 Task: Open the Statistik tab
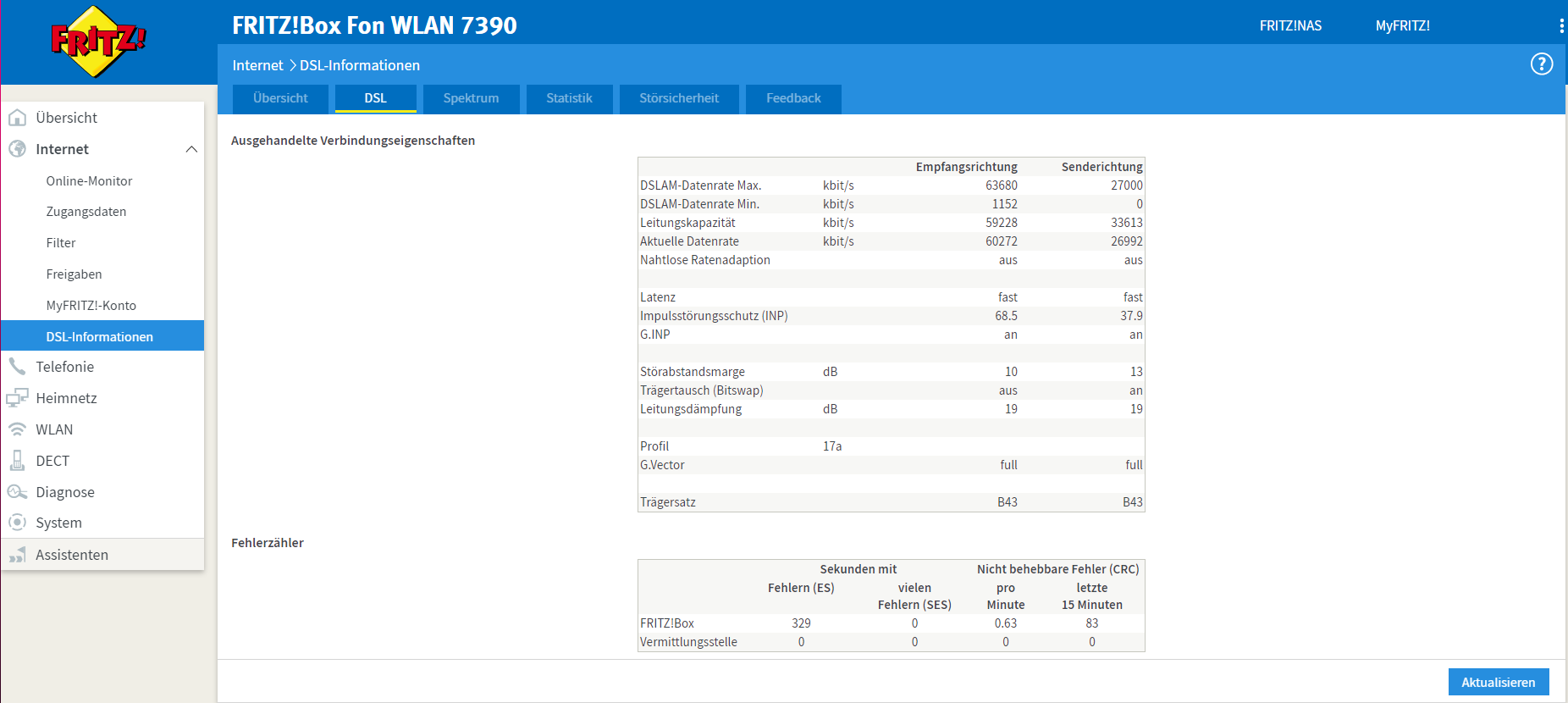(569, 98)
